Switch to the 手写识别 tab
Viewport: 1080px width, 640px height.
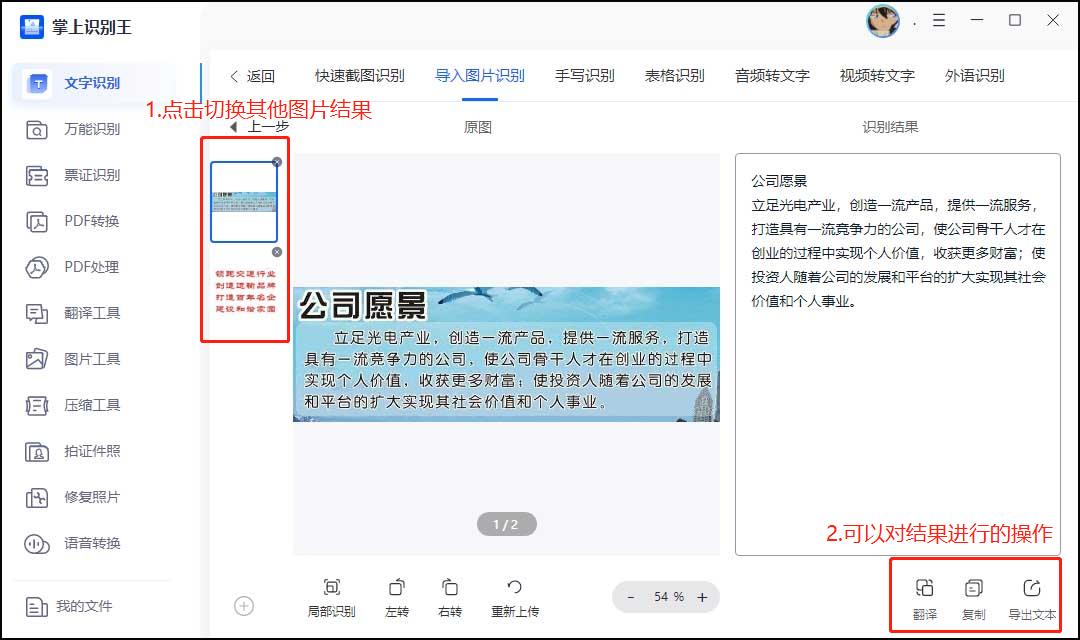tap(584, 75)
